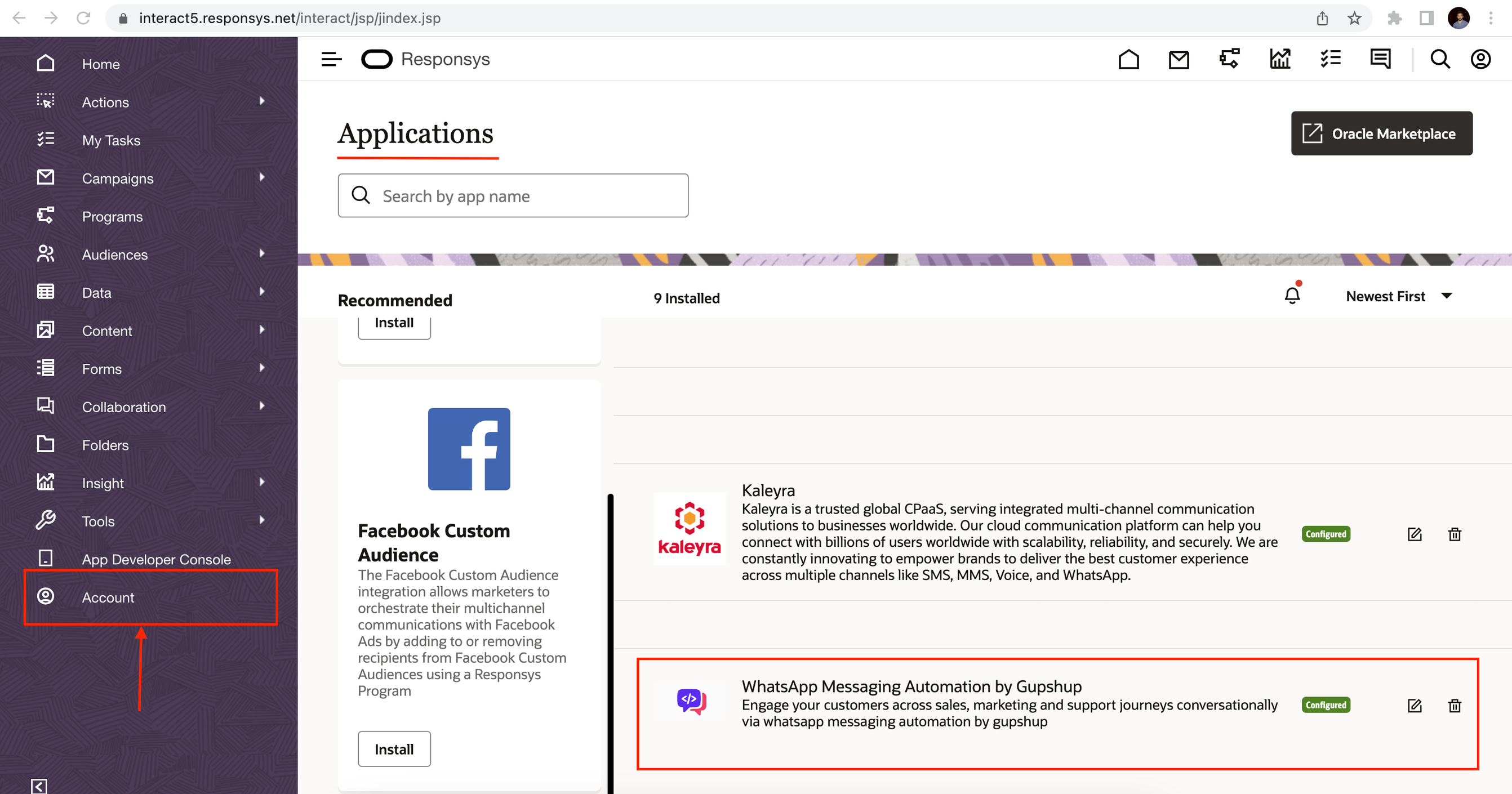
Task: Open the notifications bell icon
Action: click(x=1292, y=295)
